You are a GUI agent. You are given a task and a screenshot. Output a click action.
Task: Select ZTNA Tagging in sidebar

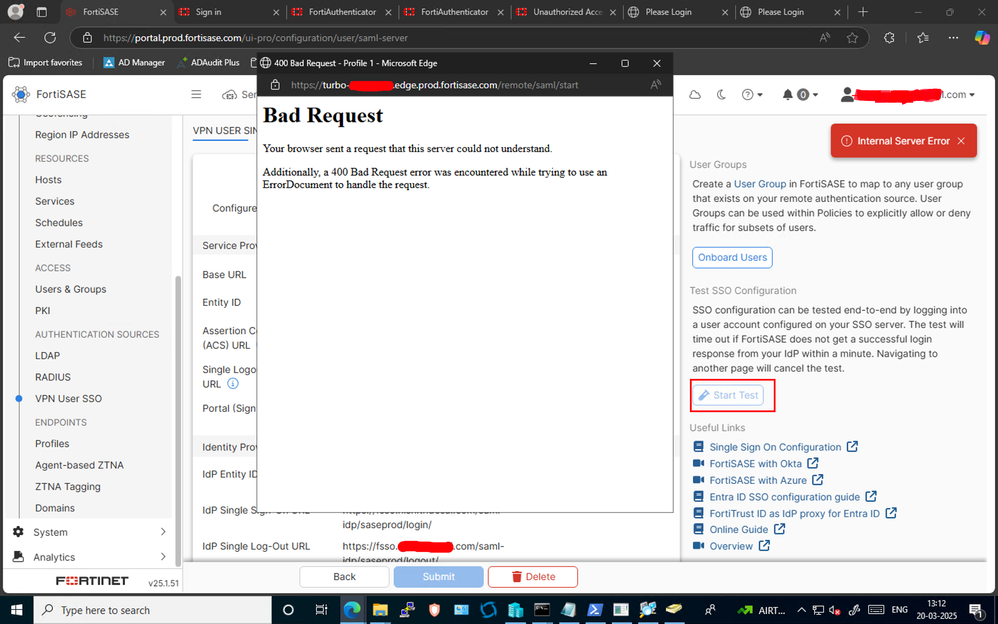pyautogui.click(x=67, y=486)
